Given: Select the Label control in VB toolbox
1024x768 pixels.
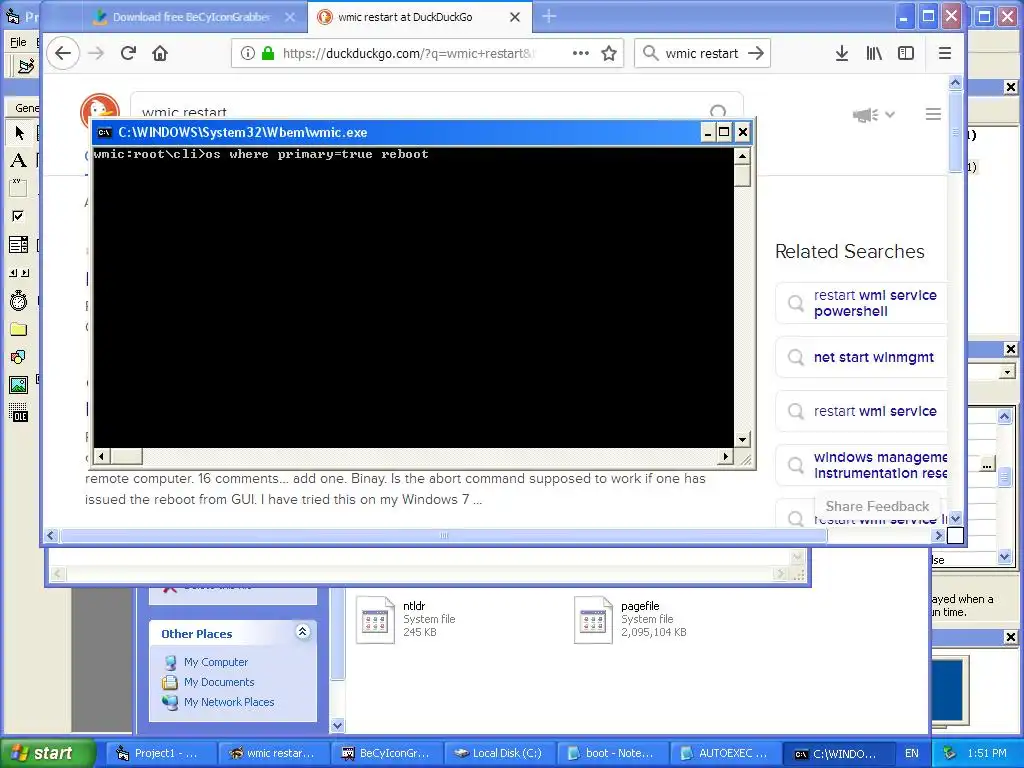Looking at the screenshot, I should tap(19, 160).
